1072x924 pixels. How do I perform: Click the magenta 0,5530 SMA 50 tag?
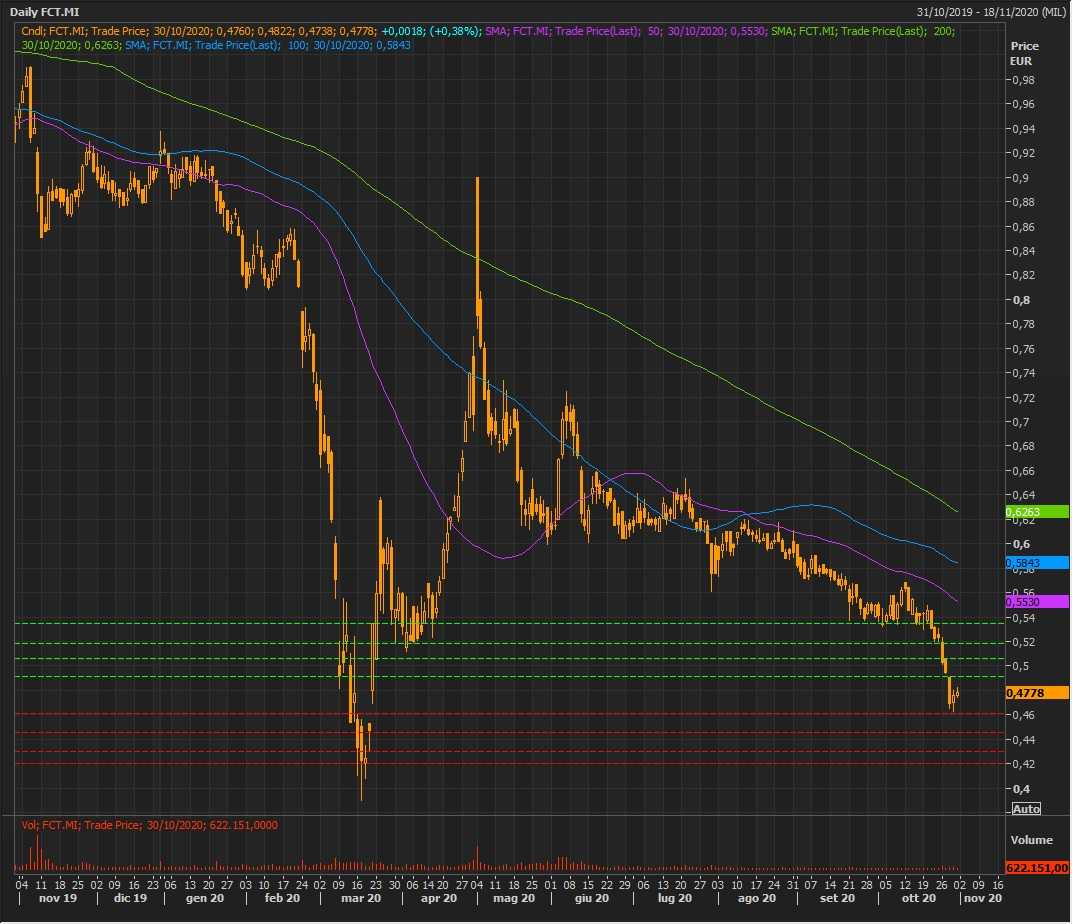(x=1037, y=602)
